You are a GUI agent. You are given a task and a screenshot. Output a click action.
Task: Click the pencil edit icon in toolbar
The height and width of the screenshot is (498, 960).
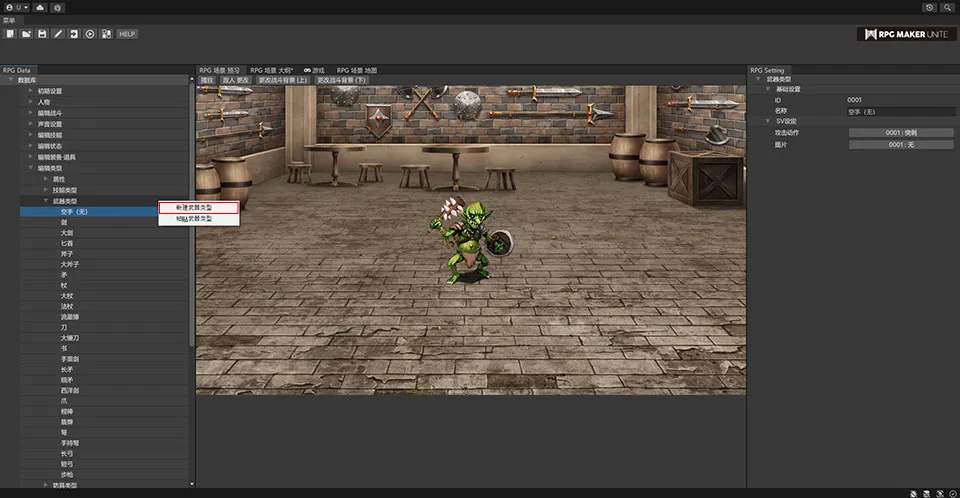[58, 34]
